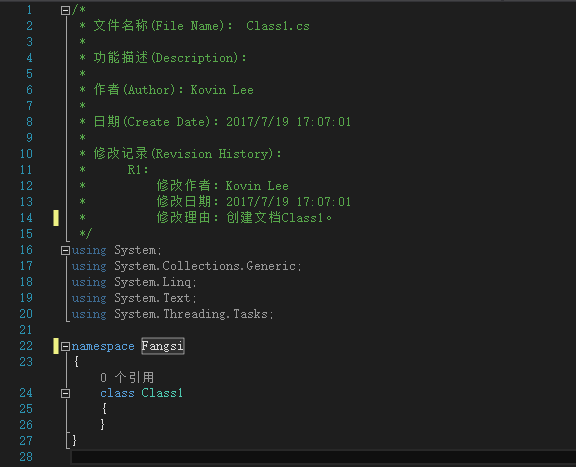The image size is (576, 467).
Task: Click the yellow change marker at line 14
Action: [x=56, y=218]
